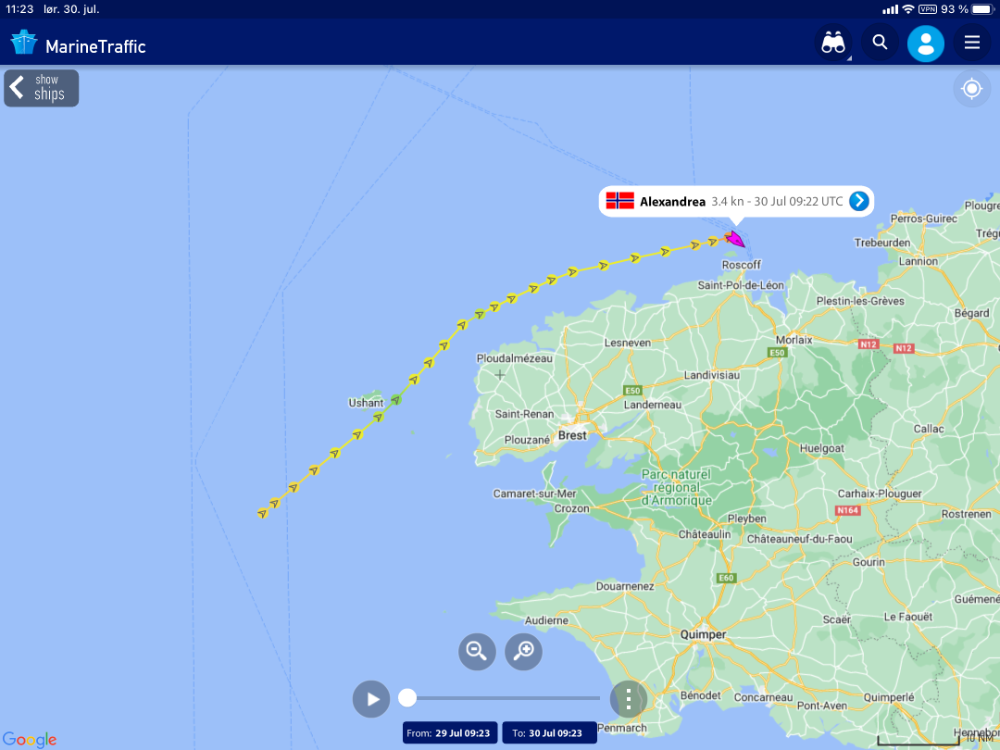
Task: Click the green track arrow near Ushant
Action: (x=395, y=400)
